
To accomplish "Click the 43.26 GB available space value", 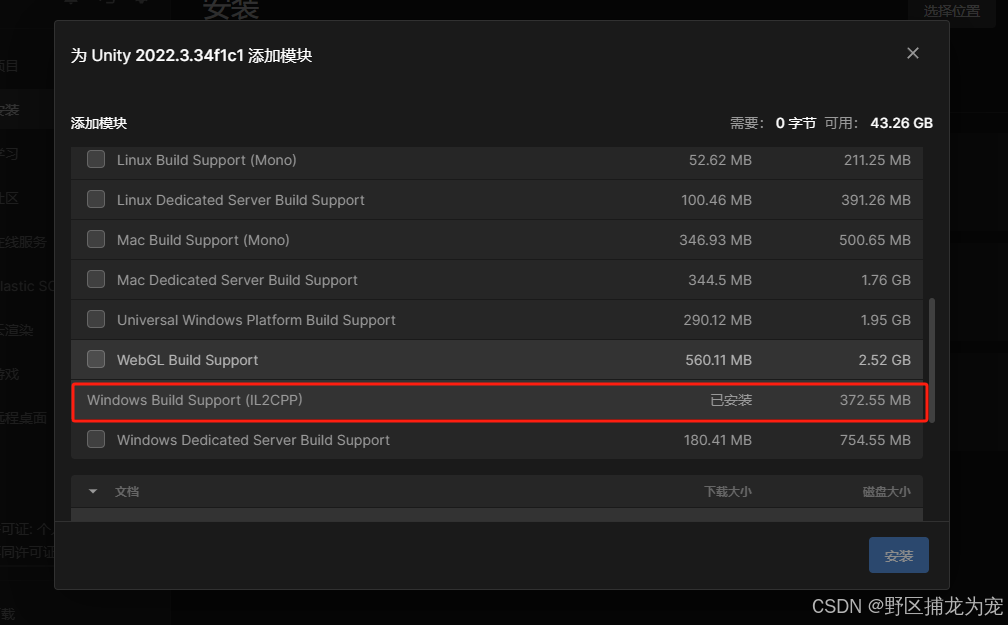I will [x=901, y=123].
